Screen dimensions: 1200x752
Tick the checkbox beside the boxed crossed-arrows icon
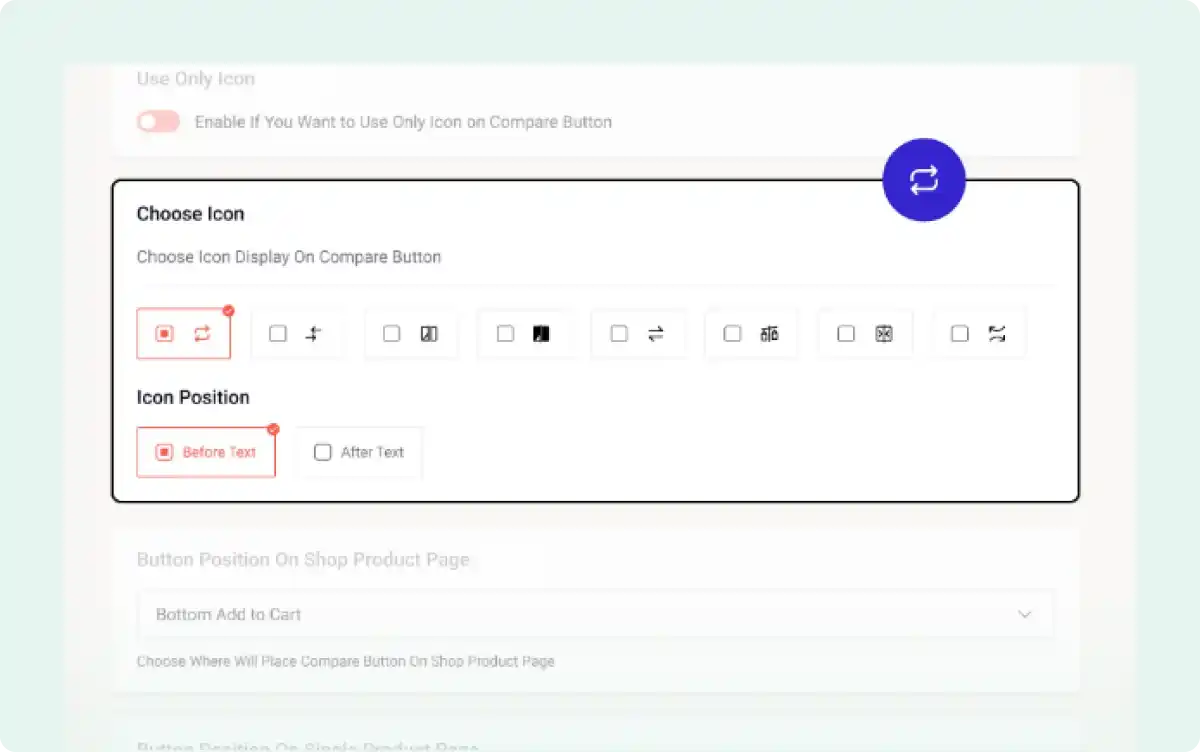(846, 334)
